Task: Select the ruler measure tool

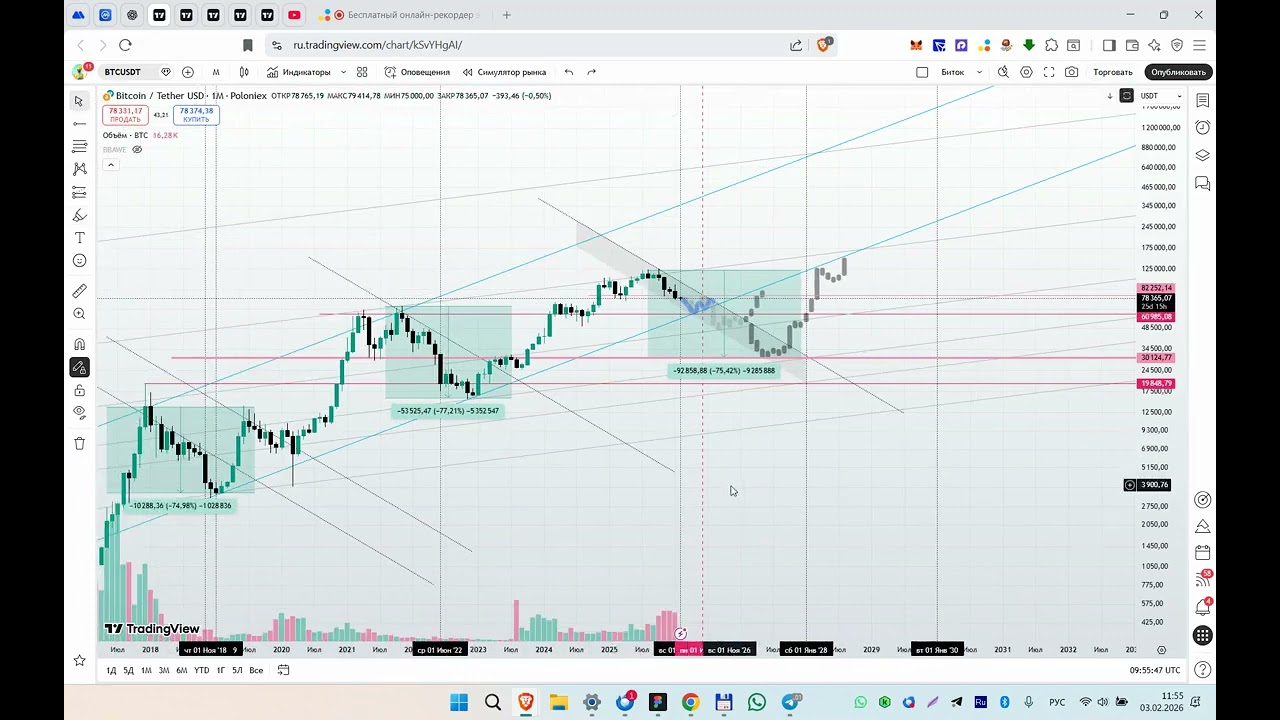Action: click(80, 291)
